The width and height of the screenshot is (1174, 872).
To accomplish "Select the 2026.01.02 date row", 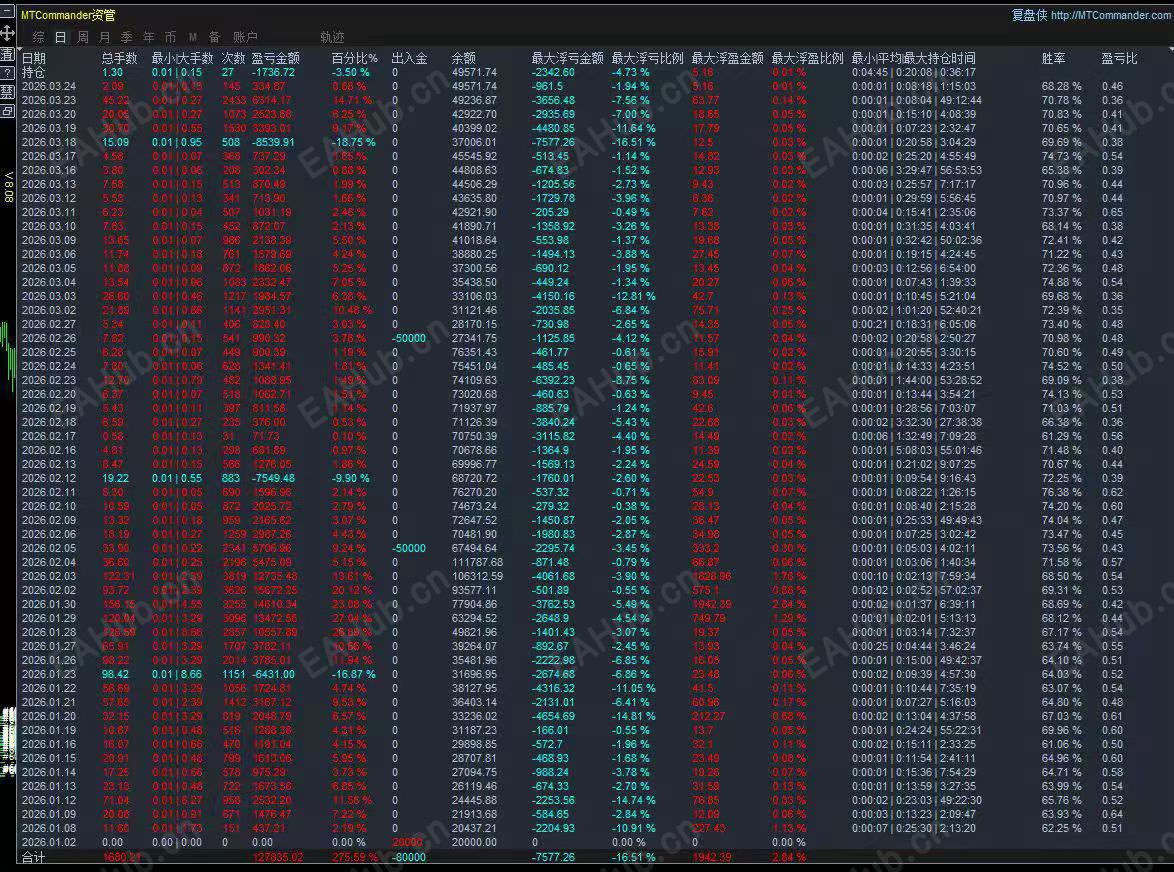I will pyautogui.click(x=49, y=842).
